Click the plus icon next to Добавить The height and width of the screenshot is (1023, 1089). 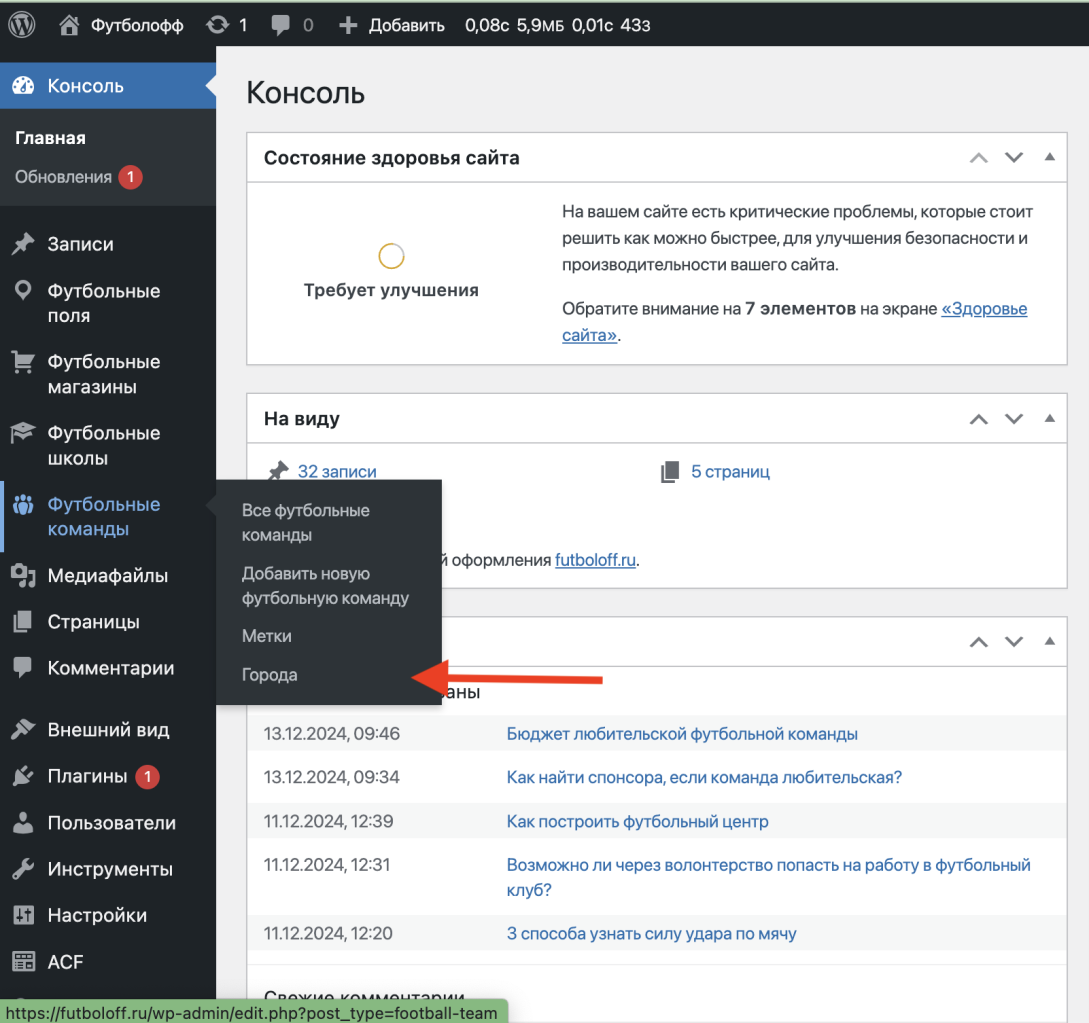[348, 26]
